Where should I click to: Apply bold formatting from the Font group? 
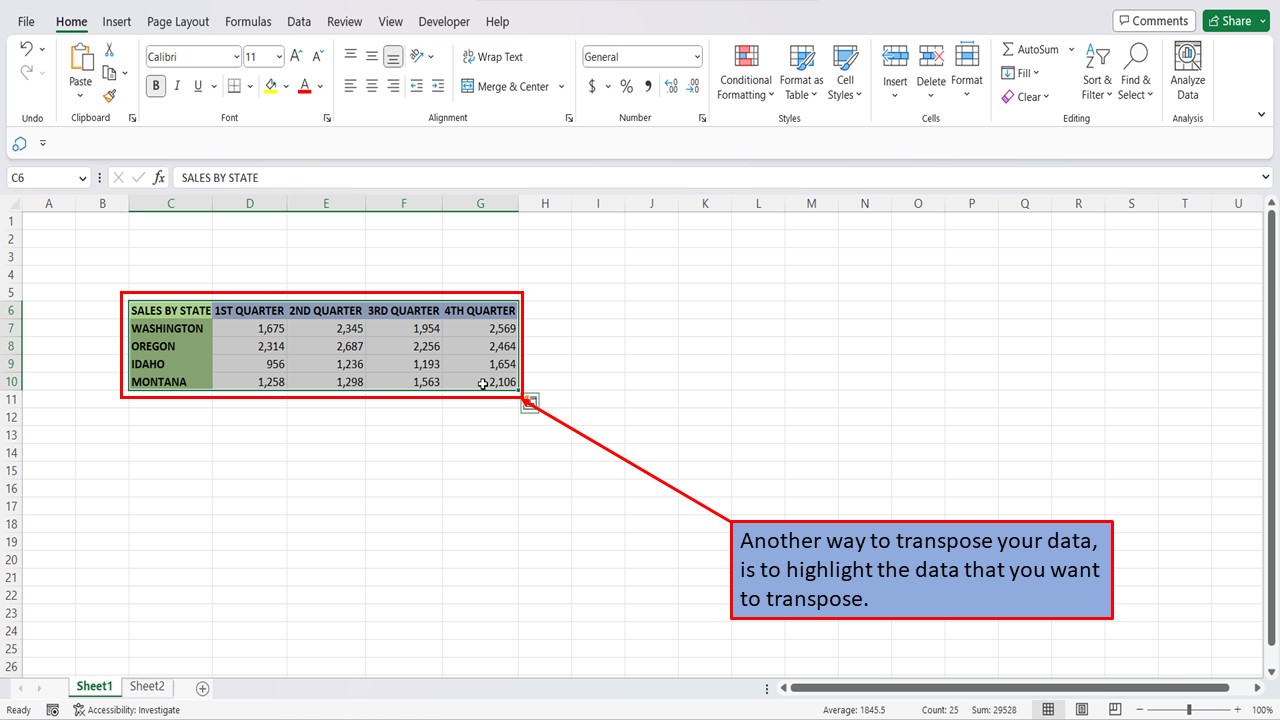(155, 86)
